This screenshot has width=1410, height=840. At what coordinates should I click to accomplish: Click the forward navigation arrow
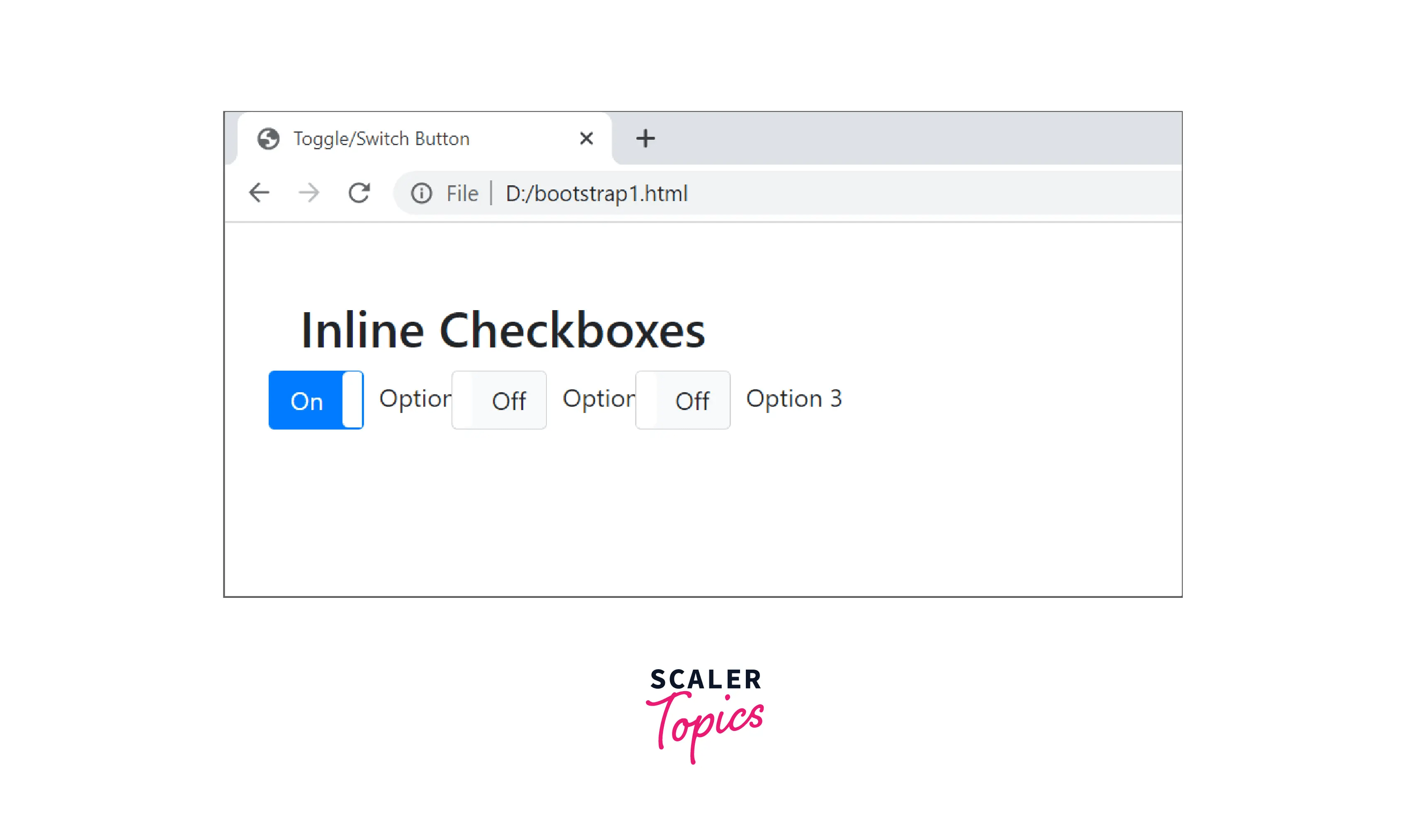point(309,193)
